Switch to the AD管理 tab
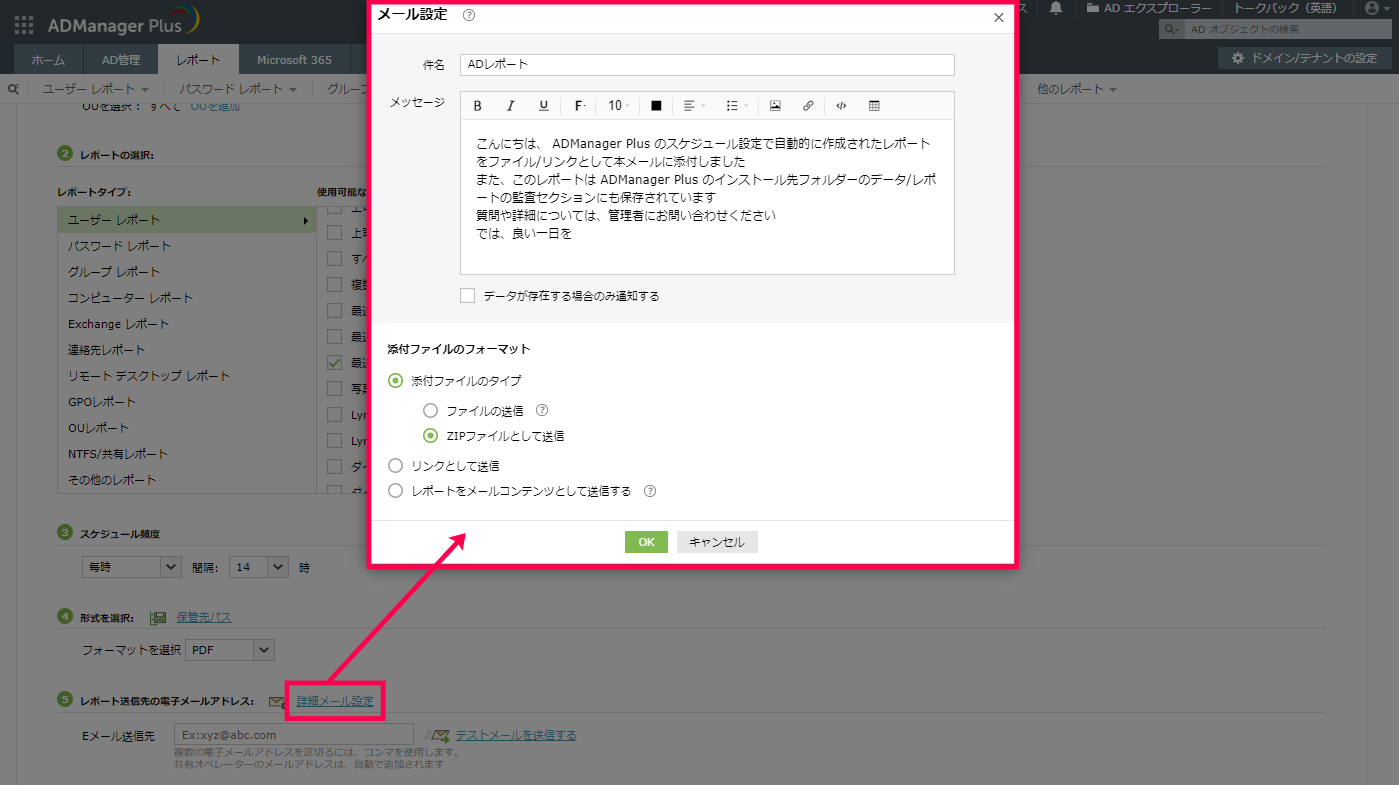1399x785 pixels. 121,60
